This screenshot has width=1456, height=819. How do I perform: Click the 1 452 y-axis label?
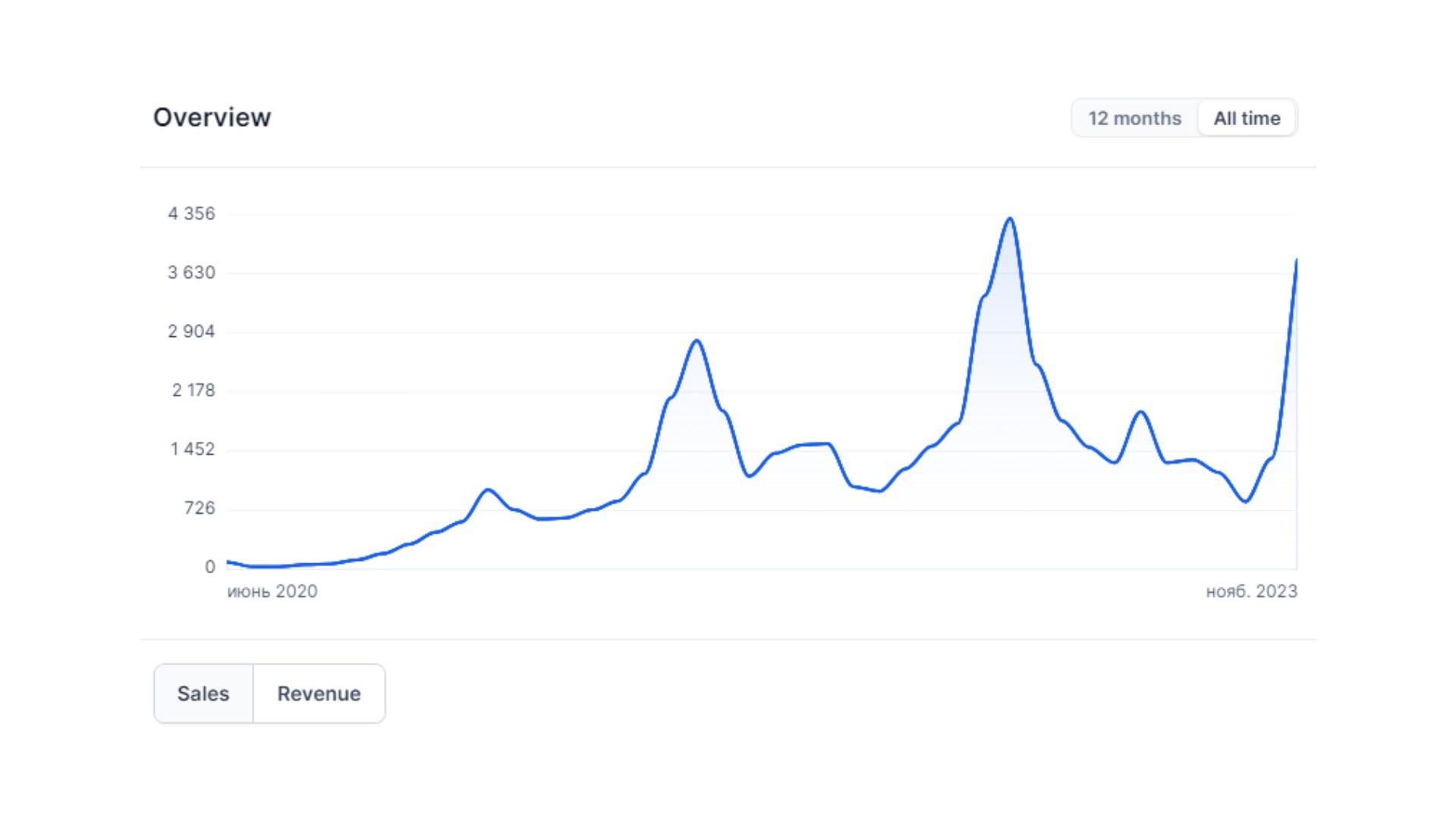[193, 449]
